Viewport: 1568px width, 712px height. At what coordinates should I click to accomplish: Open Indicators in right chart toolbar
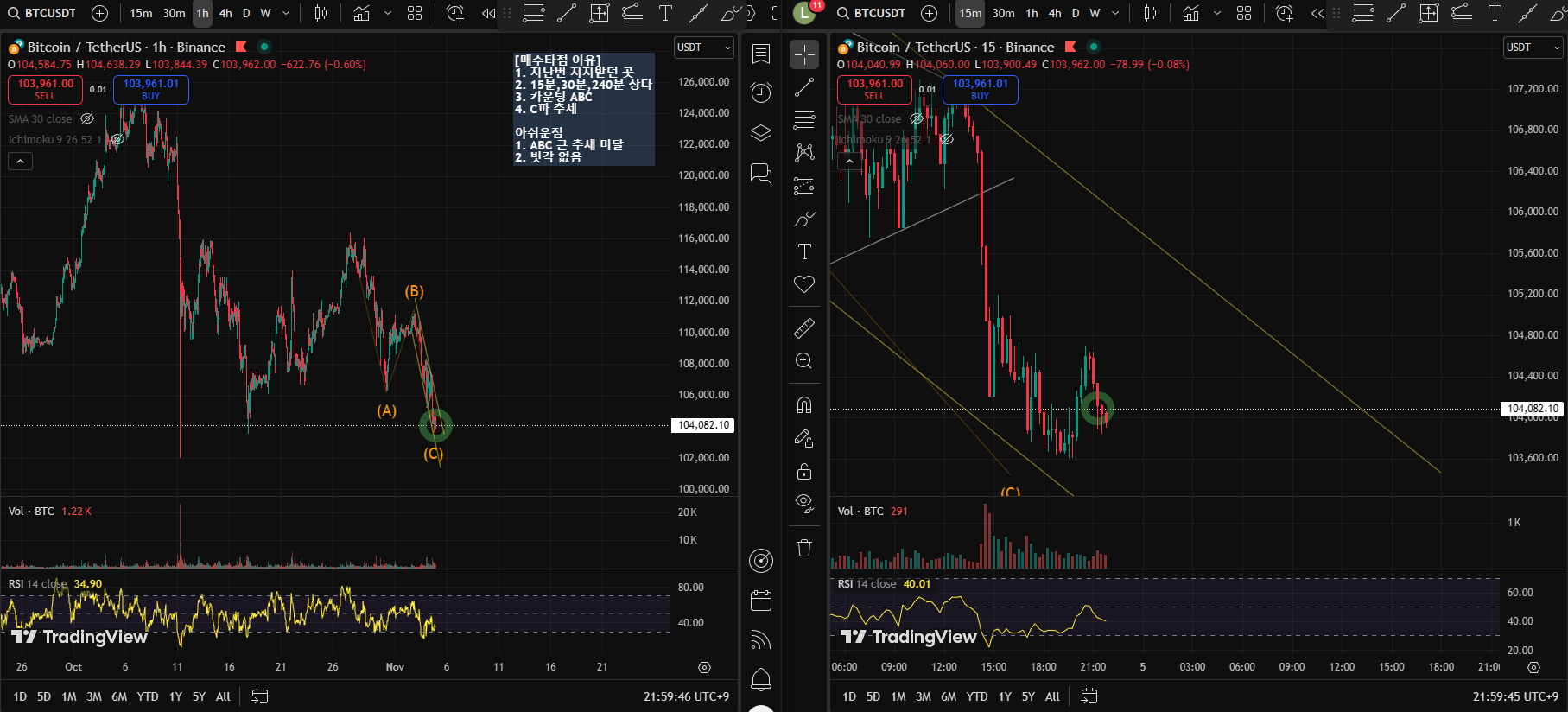1191,13
